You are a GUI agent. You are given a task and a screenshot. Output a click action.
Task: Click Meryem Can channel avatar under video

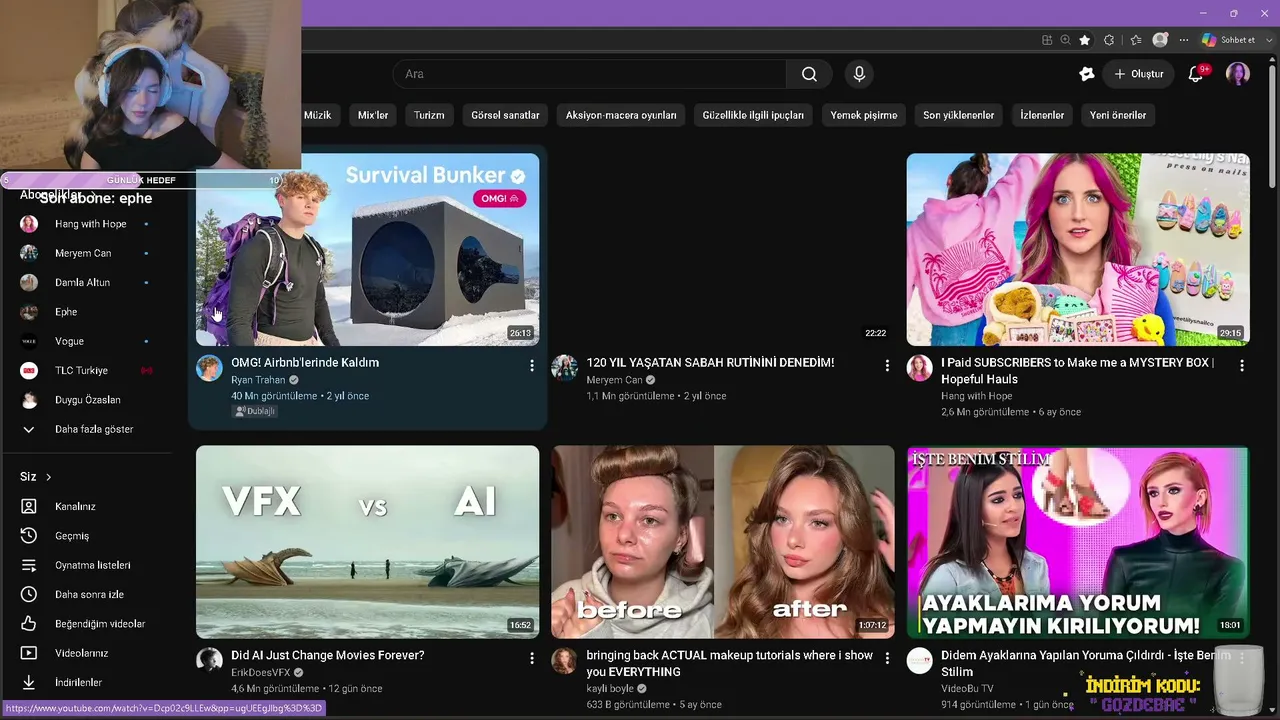[x=564, y=368]
